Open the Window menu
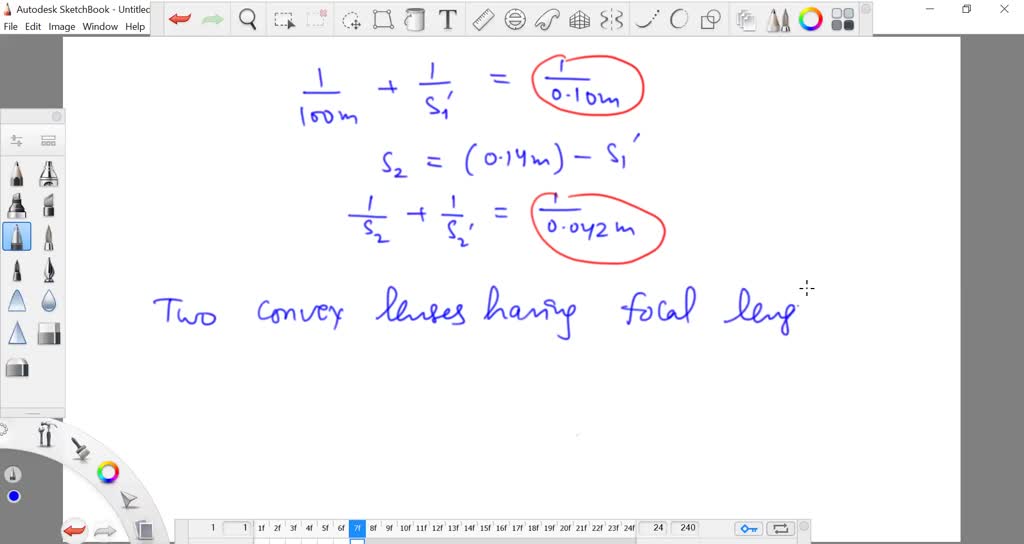The width and height of the screenshot is (1024, 544). (x=100, y=26)
